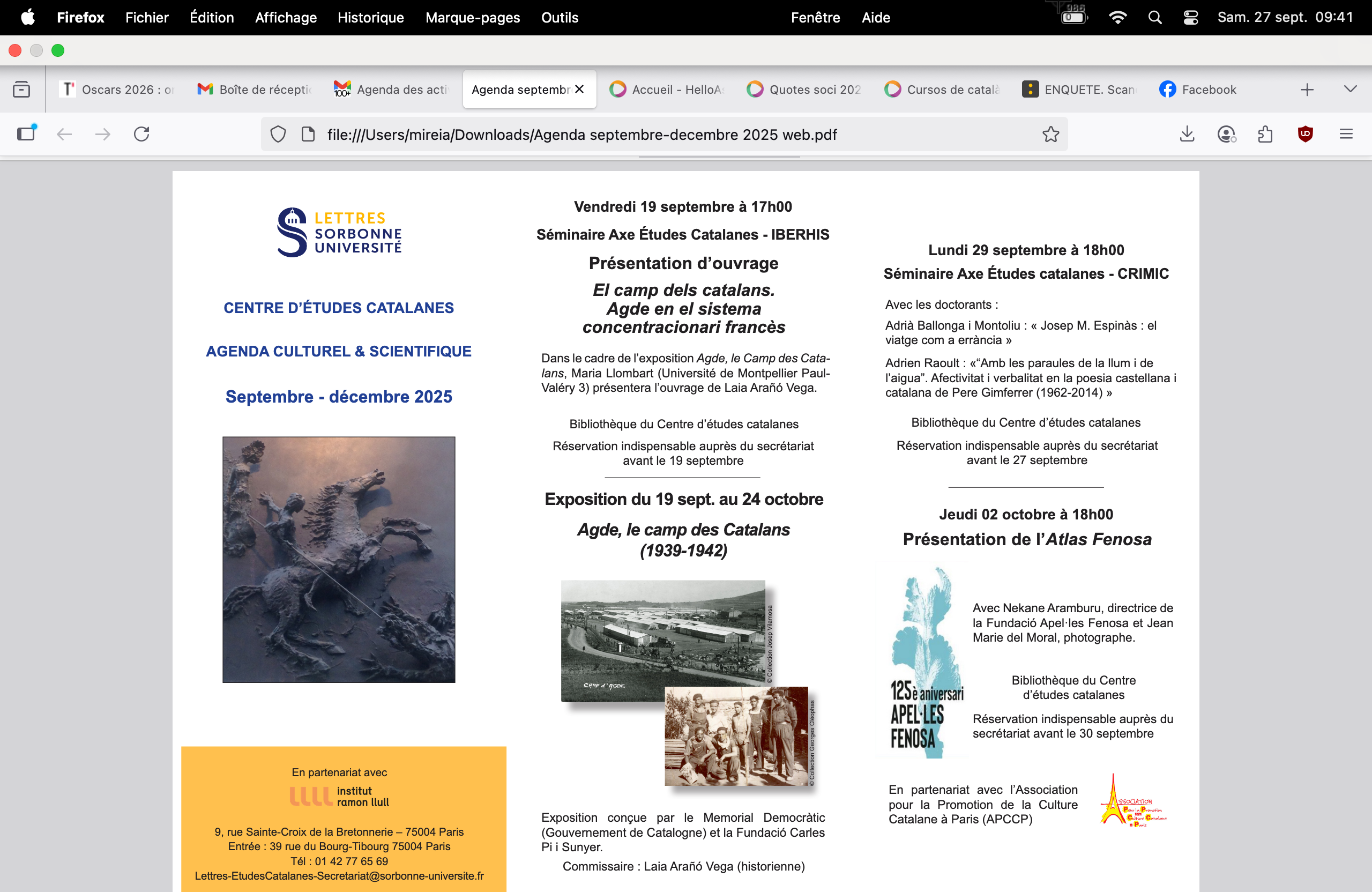Open the Historique menu

coord(370,17)
